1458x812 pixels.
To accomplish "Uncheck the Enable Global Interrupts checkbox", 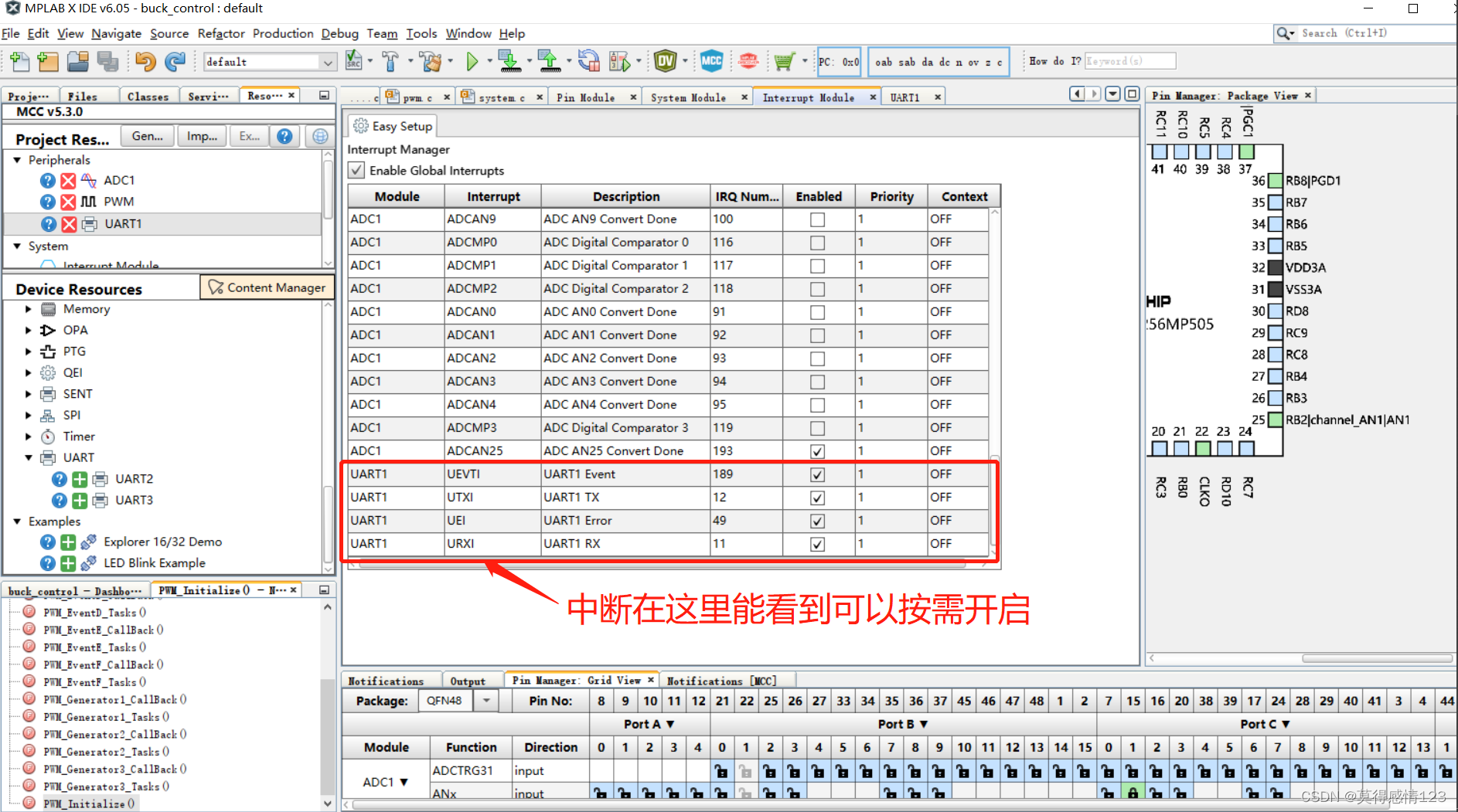I will coord(356,170).
